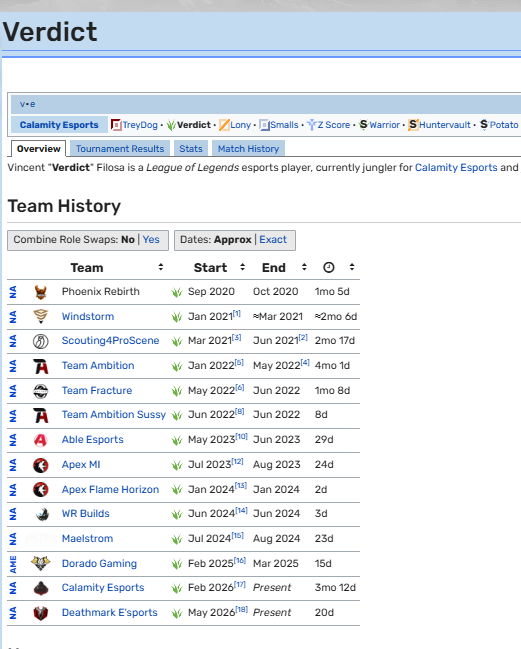Click the NA region icon in Maelstrom row

[x=13, y=539]
